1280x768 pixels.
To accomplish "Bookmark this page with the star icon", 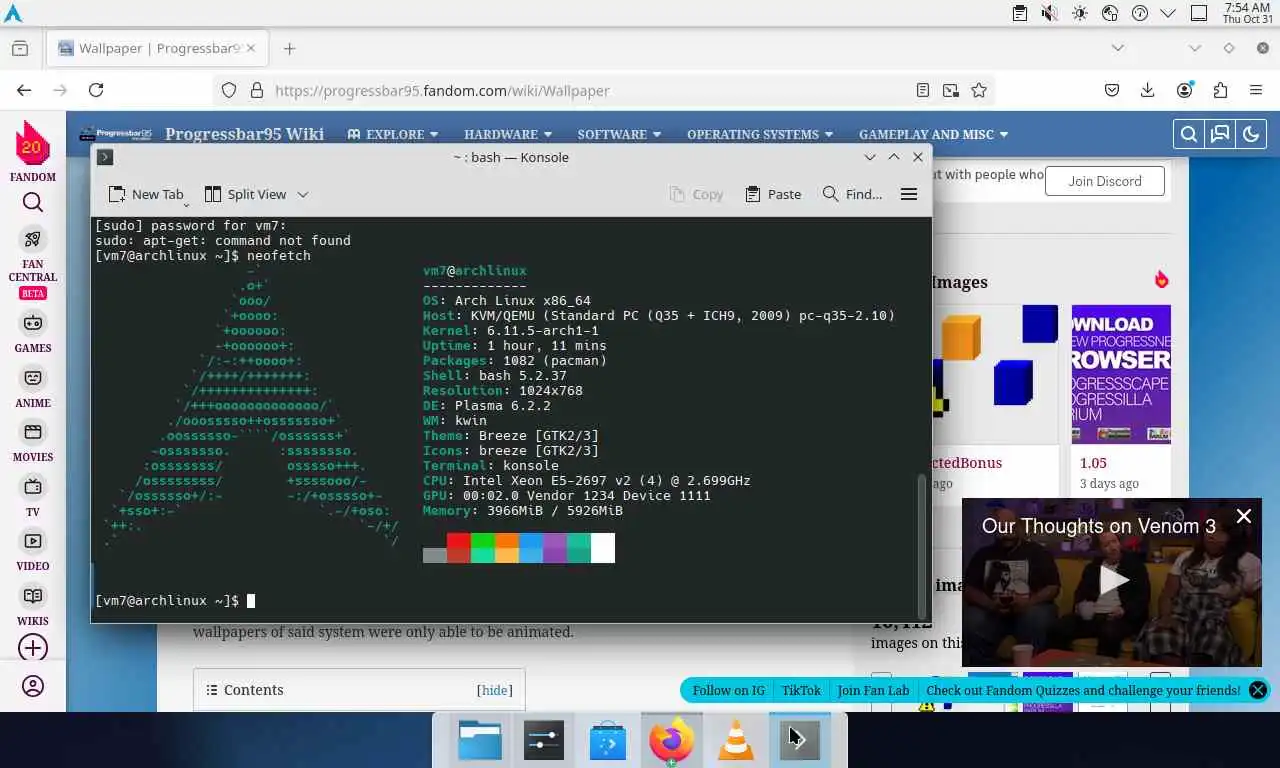I will (x=979, y=90).
